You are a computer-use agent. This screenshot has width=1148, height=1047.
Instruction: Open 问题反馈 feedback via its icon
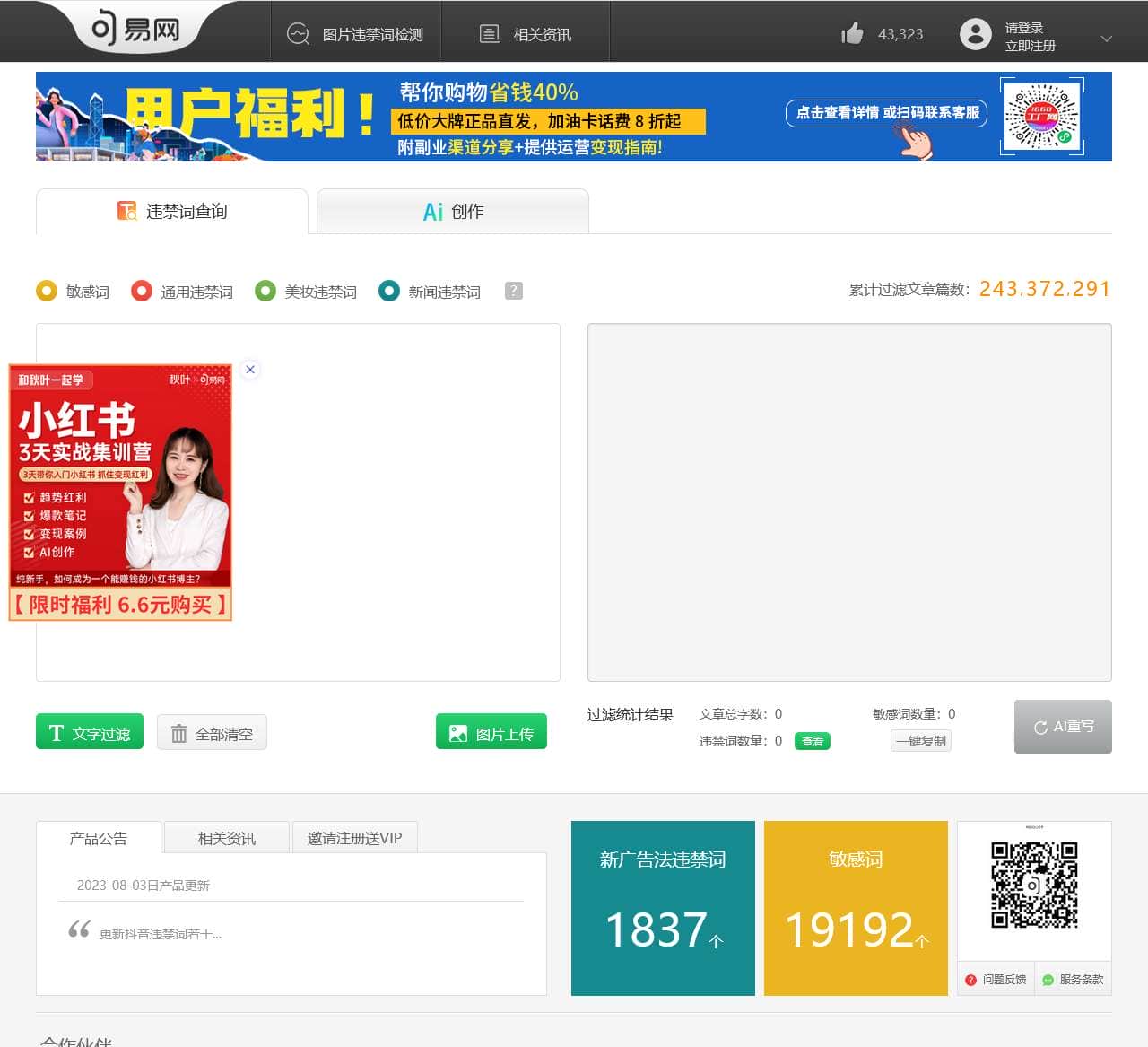(x=971, y=980)
